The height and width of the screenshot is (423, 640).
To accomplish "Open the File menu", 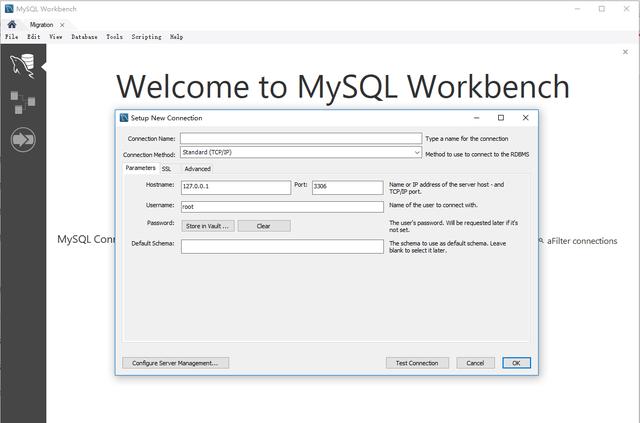I will [x=11, y=37].
